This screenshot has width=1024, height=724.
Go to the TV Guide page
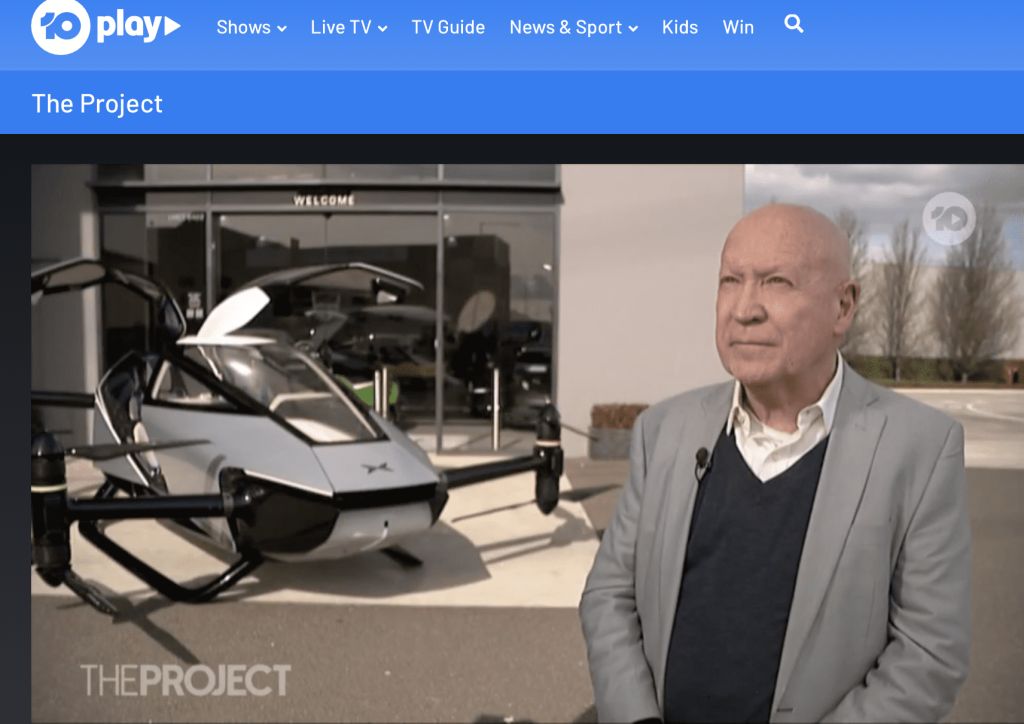point(448,28)
